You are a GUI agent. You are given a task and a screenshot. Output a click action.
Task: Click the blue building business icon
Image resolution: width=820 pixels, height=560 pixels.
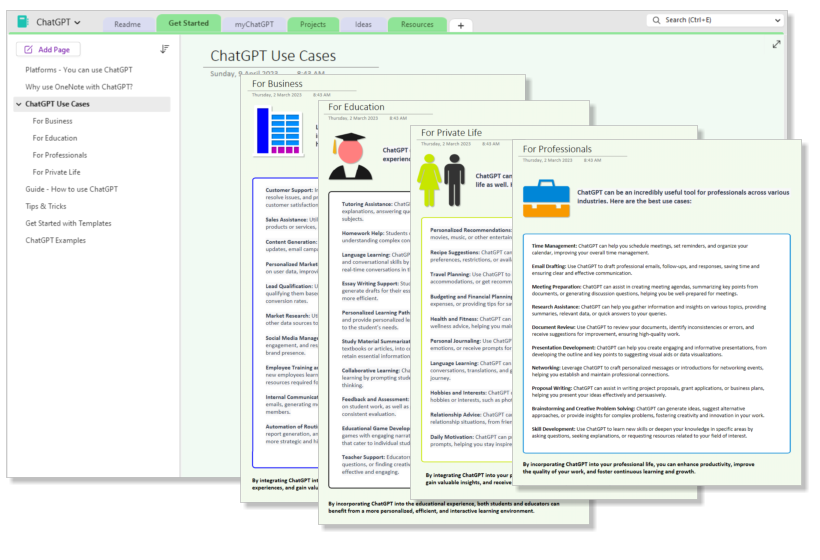coord(279,131)
